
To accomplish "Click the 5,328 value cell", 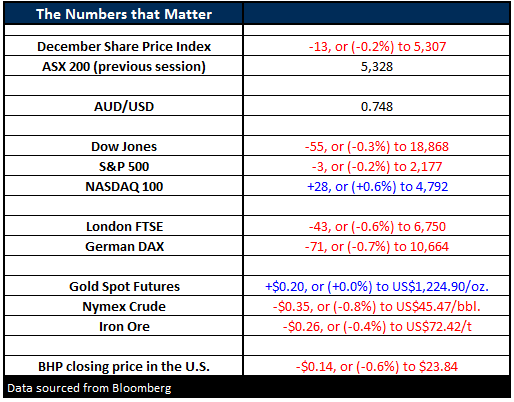I will [377, 66].
